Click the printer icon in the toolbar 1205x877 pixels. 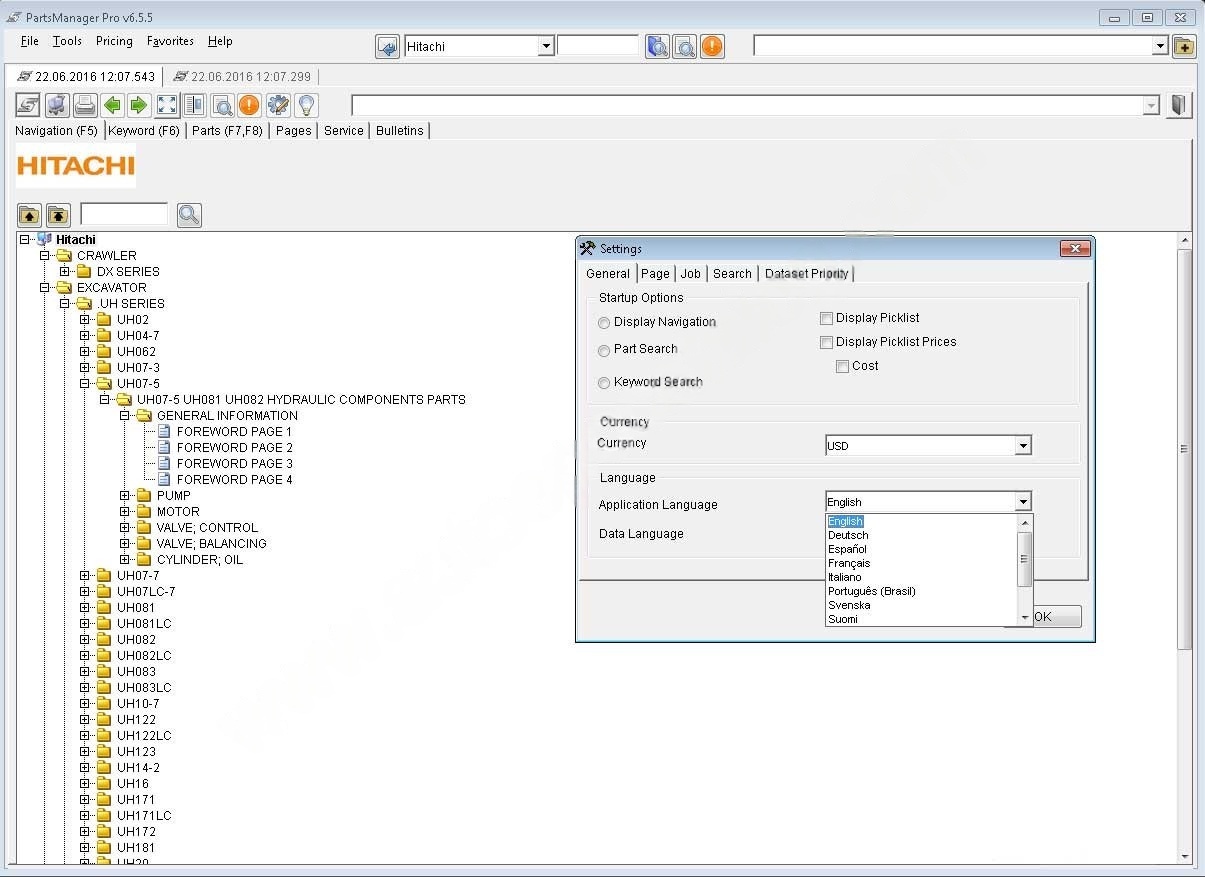pyautogui.click(x=85, y=105)
